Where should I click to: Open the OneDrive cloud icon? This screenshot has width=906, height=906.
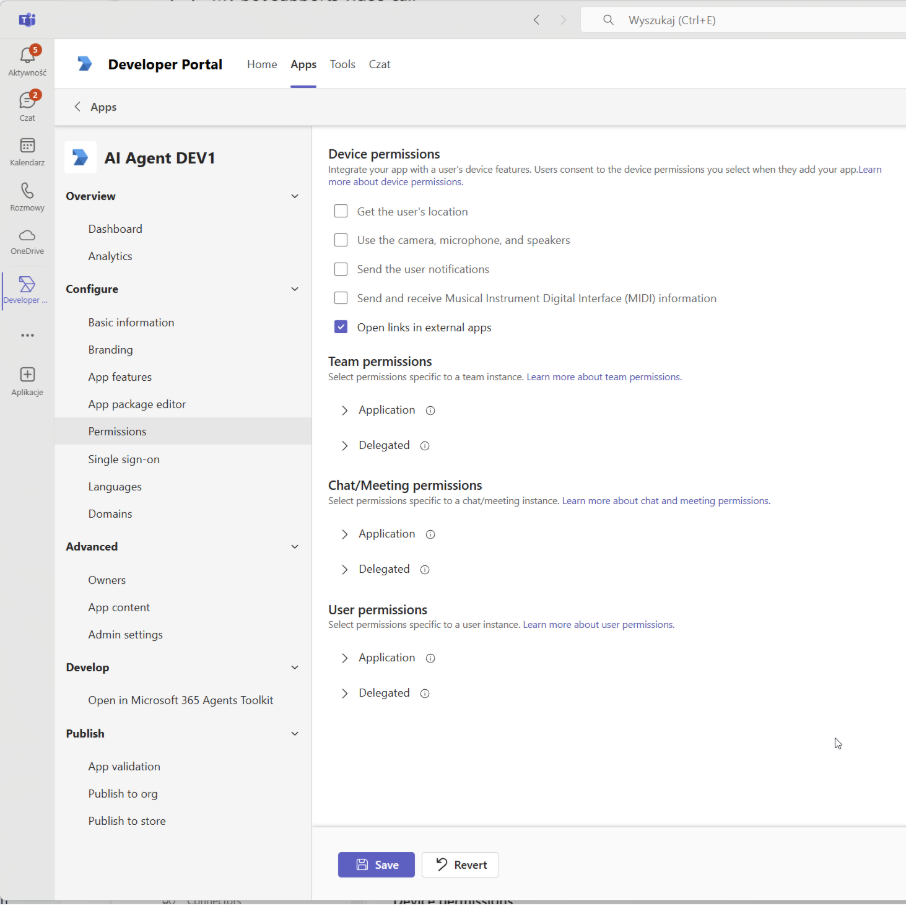pos(27,236)
